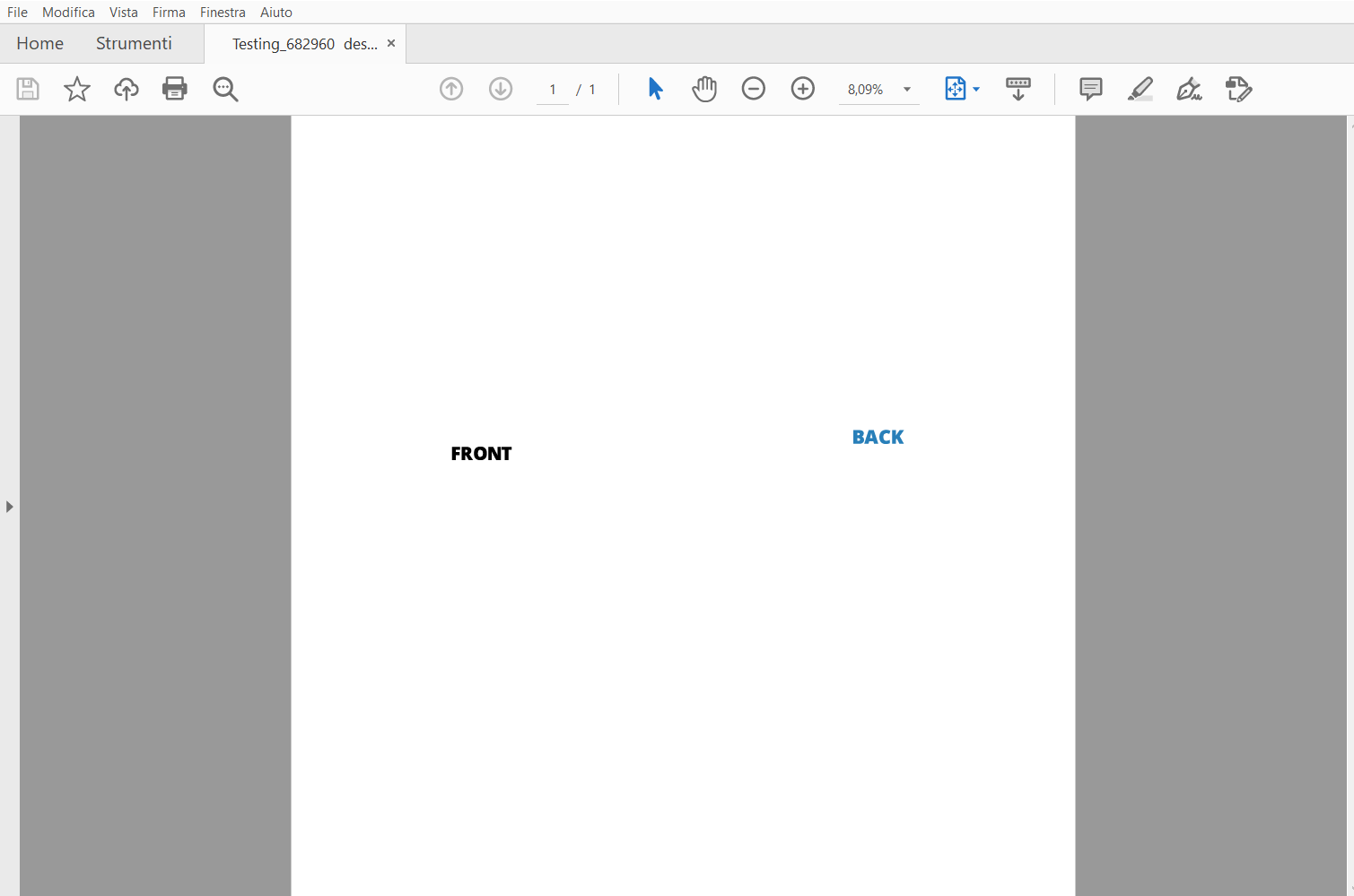Image resolution: width=1354 pixels, height=896 pixels.
Task: Open the Aiuto menu
Action: click(276, 13)
